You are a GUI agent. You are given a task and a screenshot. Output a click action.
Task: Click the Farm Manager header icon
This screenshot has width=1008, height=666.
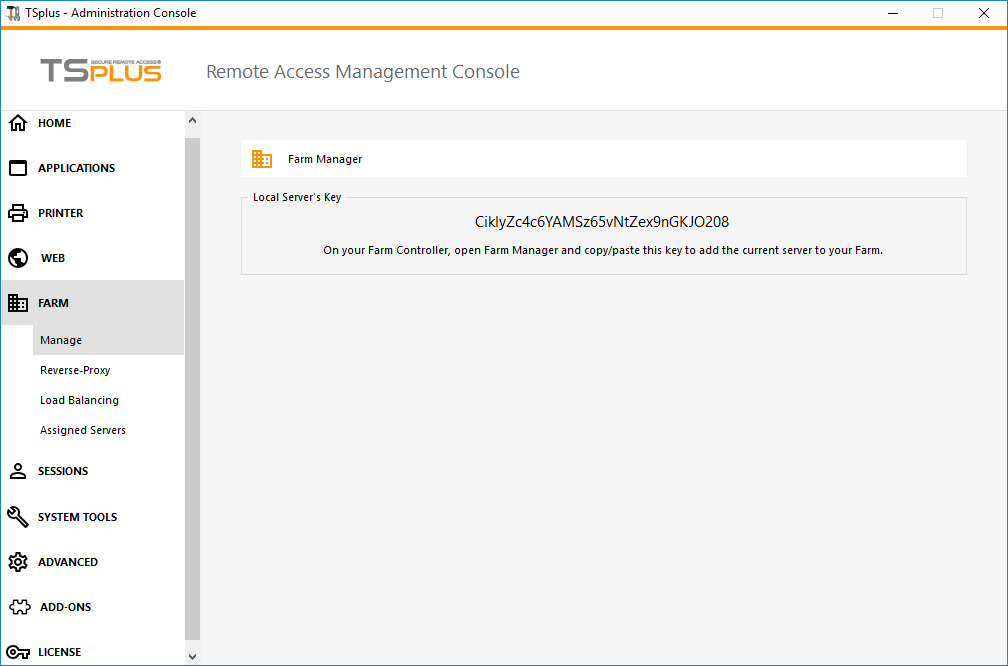261,158
